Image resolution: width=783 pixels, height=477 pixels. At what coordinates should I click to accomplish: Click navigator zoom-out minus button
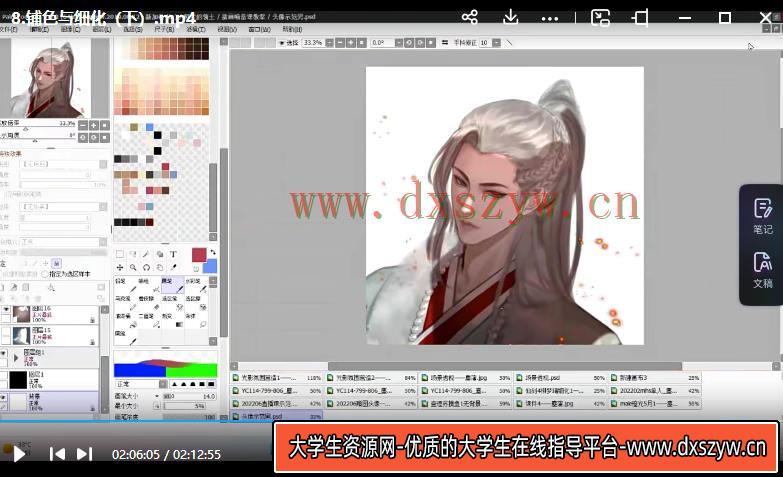pyautogui.click(x=83, y=125)
